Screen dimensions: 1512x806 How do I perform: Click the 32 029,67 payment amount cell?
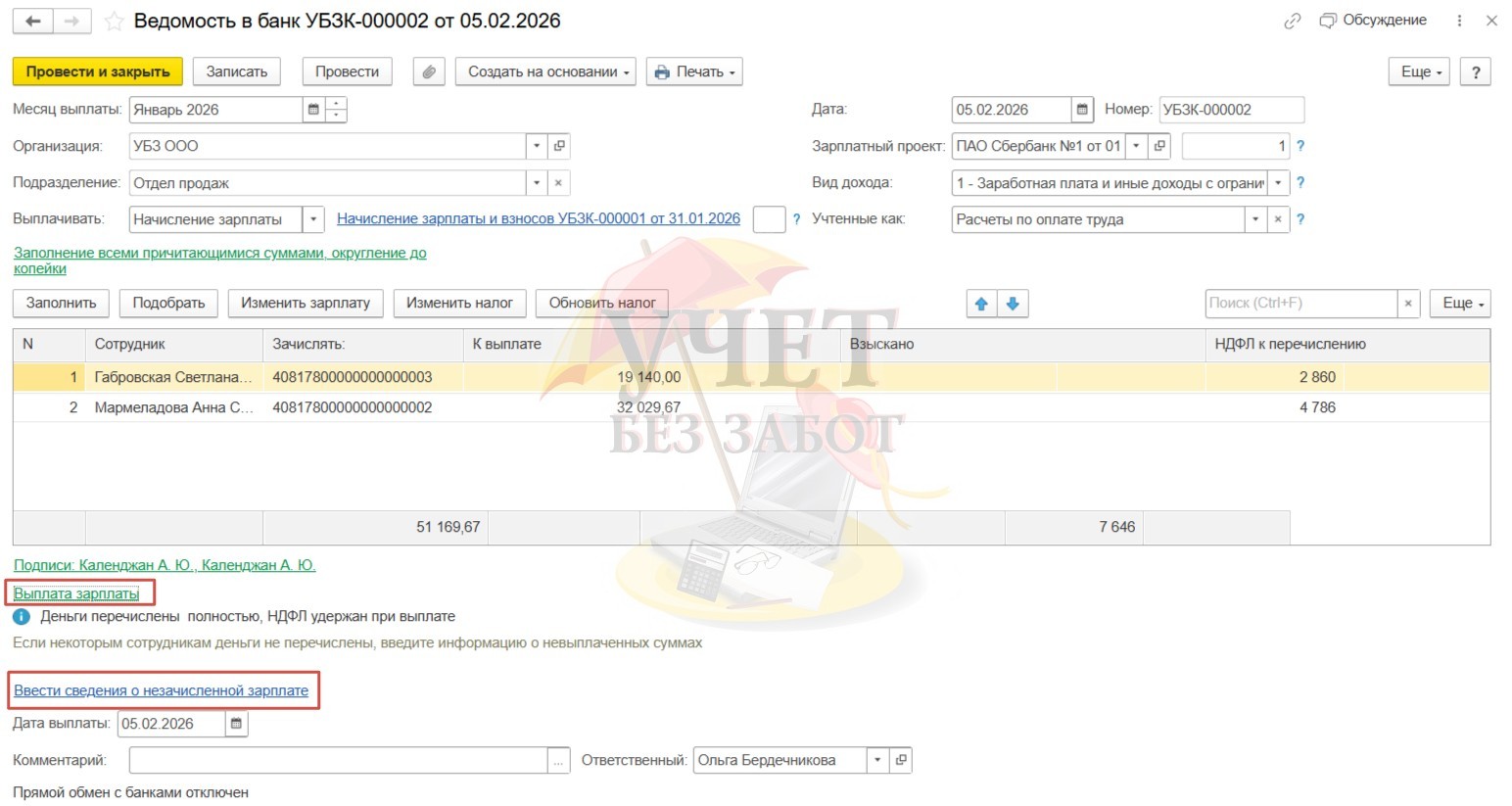pyautogui.click(x=648, y=407)
